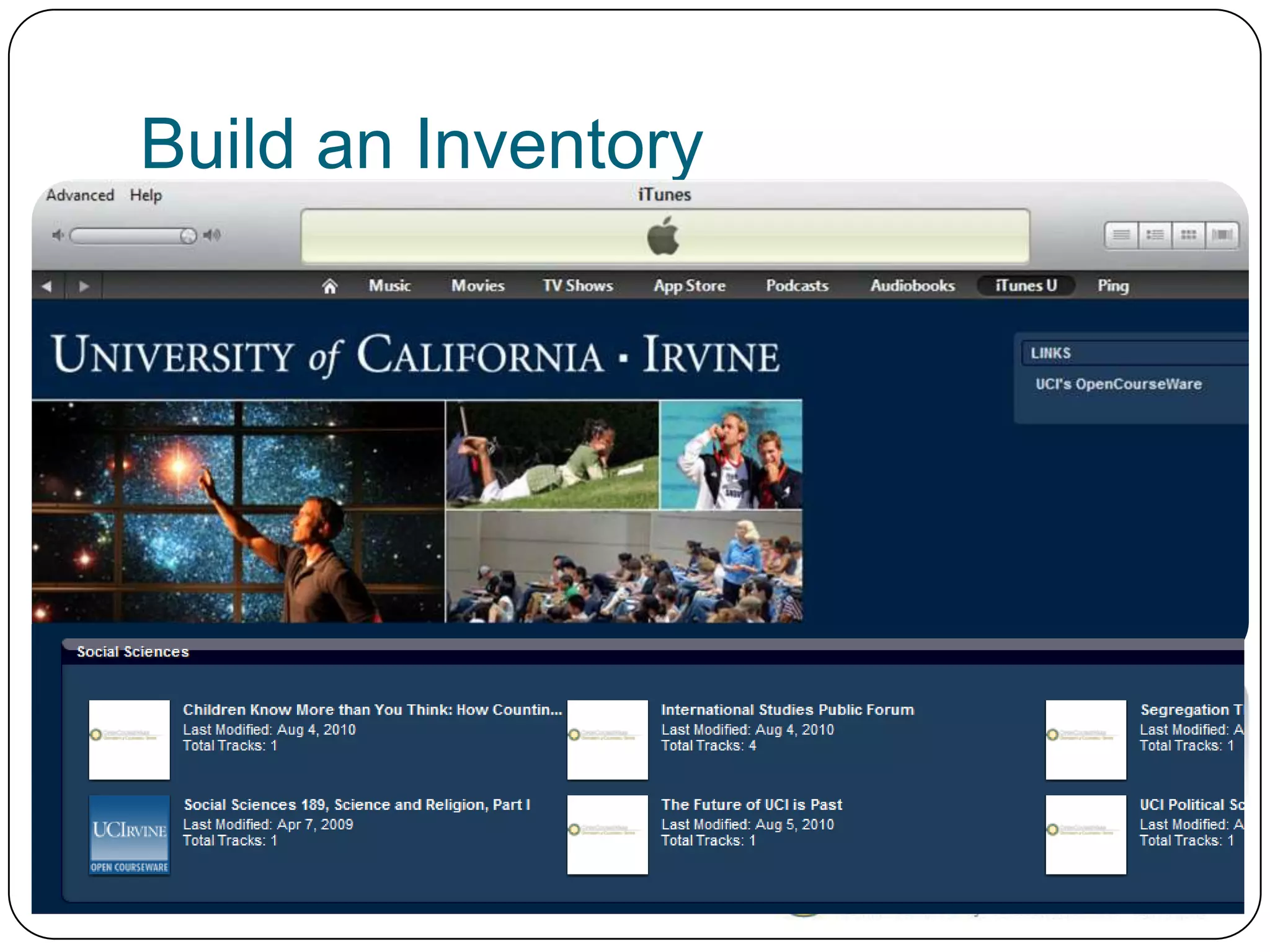Open the Audiobooks tab
This screenshot has width=1270, height=952.
tap(912, 286)
